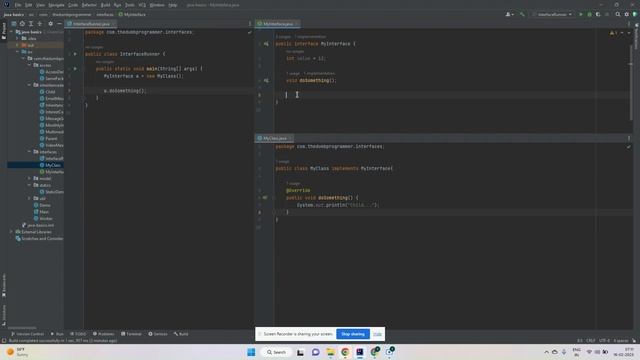Open tab options menu of InterfaceRunner editor
640x360 pixels.
(x=250, y=24)
